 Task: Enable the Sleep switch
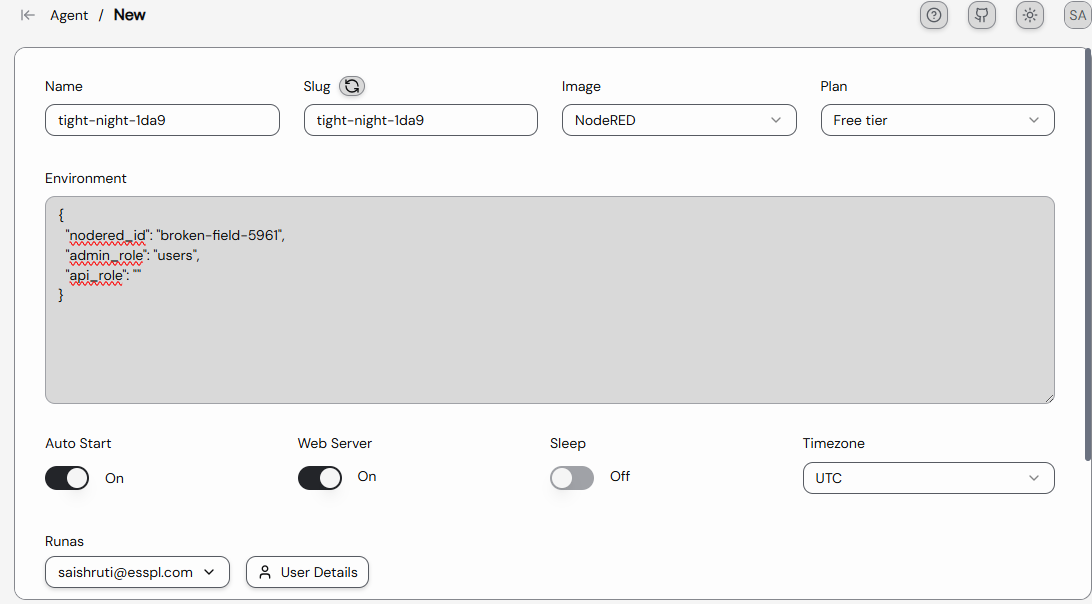click(x=572, y=478)
